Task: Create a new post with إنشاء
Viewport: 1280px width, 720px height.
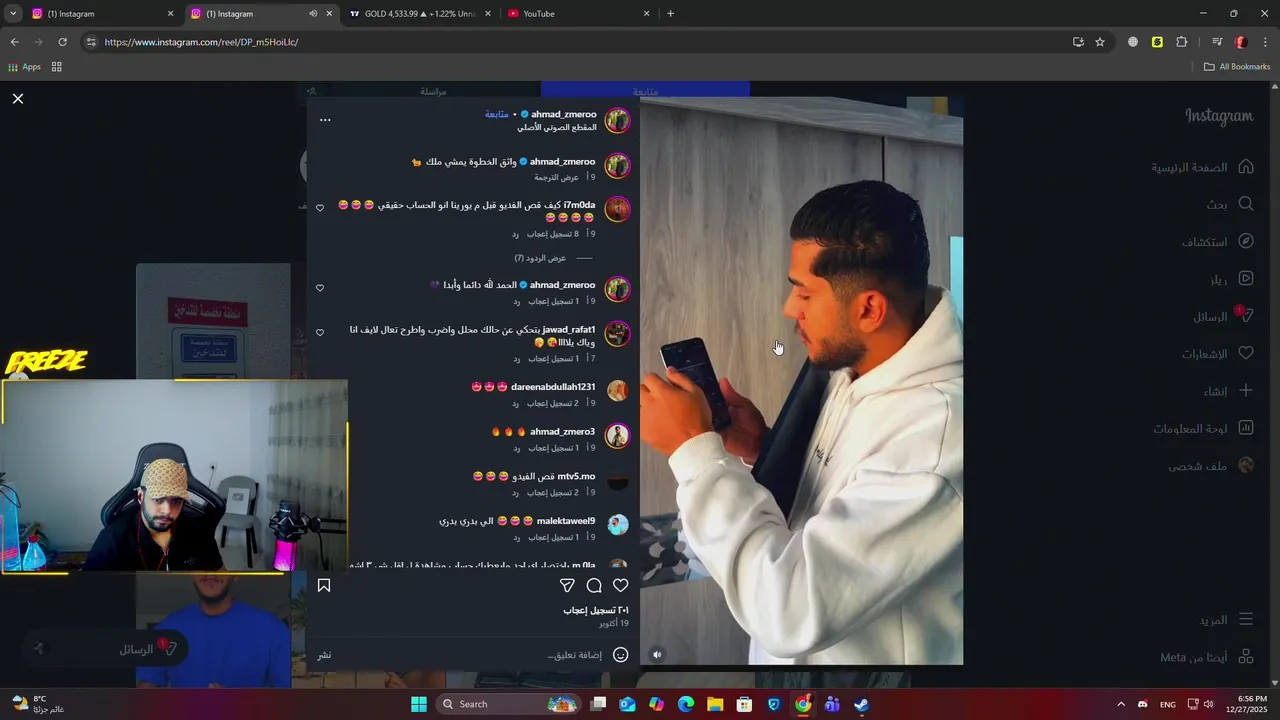Action: tap(1229, 391)
